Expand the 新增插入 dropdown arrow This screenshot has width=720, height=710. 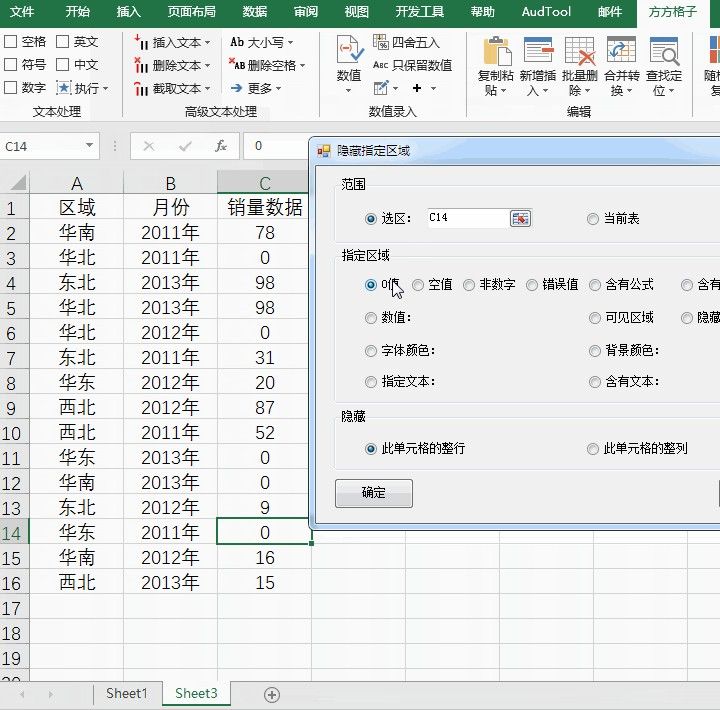(x=546, y=91)
